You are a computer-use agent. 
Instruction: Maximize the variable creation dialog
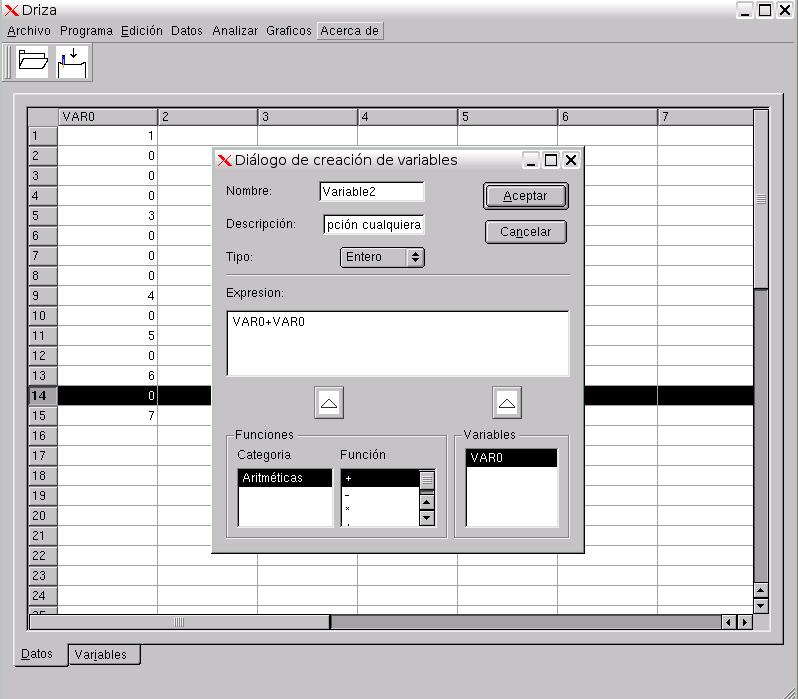point(551,160)
